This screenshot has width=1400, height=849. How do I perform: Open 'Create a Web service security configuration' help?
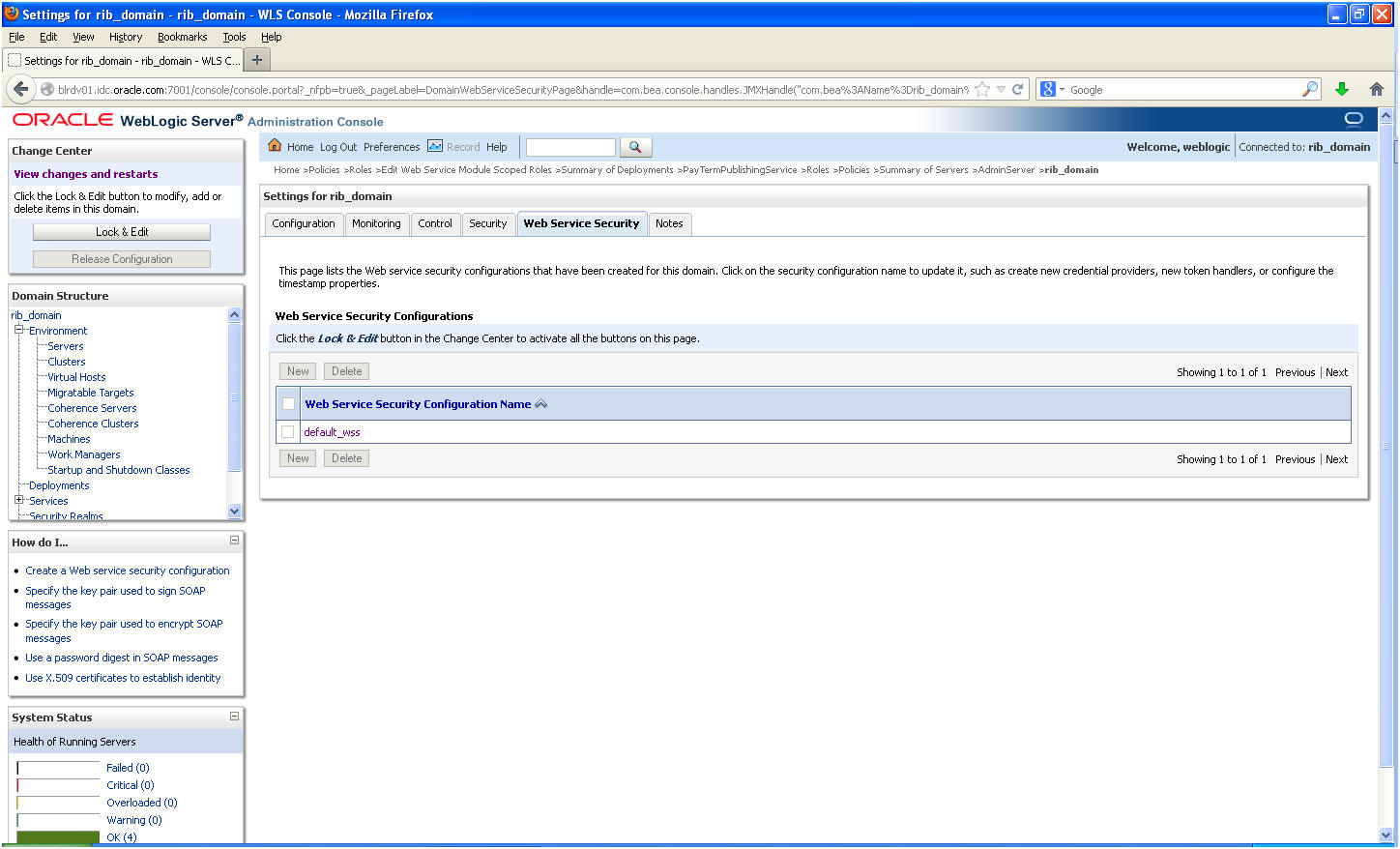coord(128,571)
